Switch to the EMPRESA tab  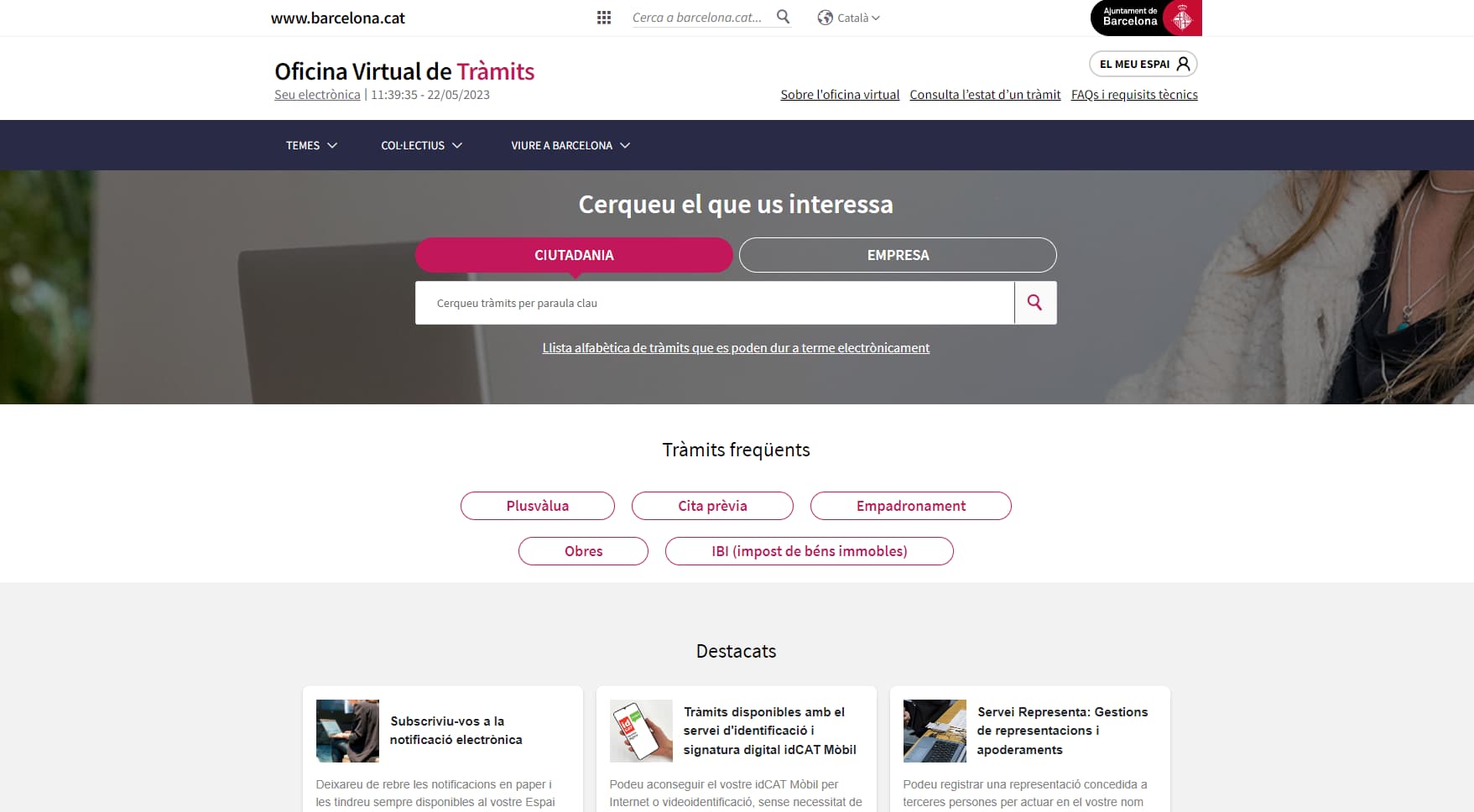click(x=898, y=255)
